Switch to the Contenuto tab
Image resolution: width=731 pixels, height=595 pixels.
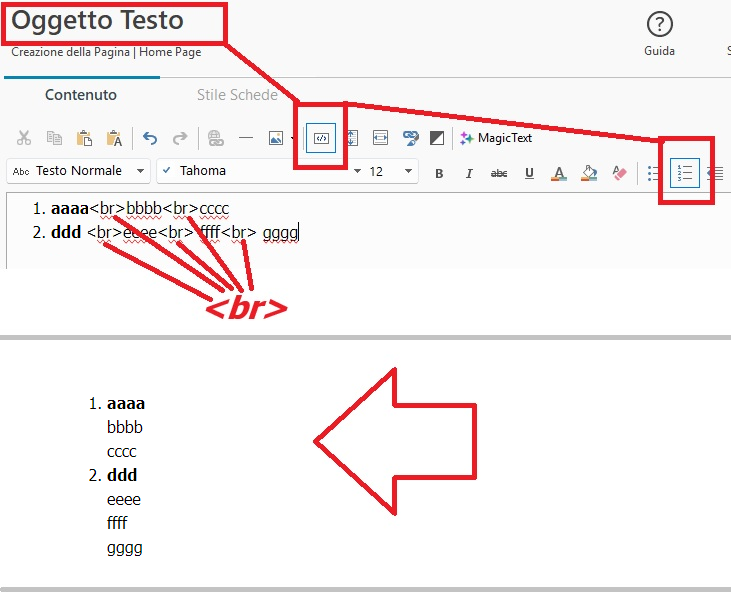tap(81, 95)
